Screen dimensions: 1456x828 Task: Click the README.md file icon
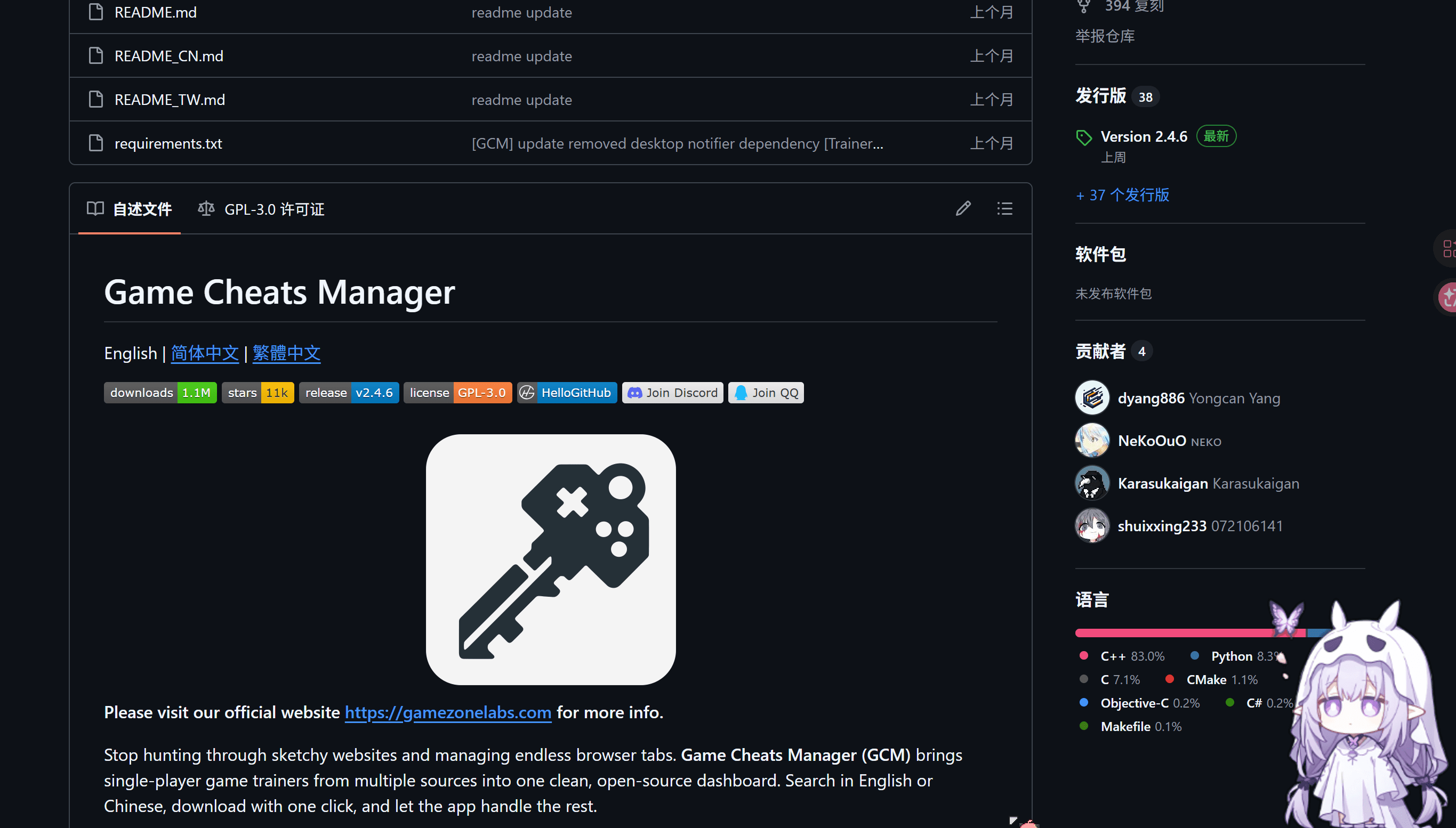pos(96,12)
